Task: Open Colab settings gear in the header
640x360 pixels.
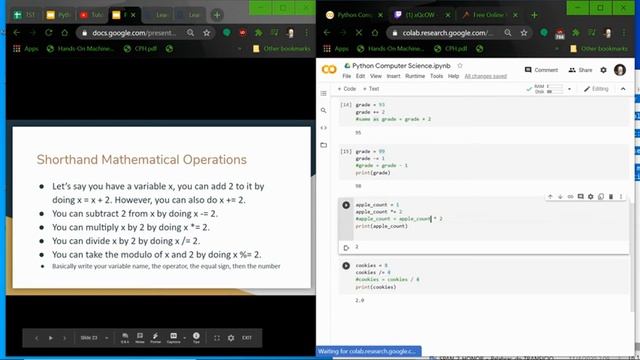Action: [603, 70]
